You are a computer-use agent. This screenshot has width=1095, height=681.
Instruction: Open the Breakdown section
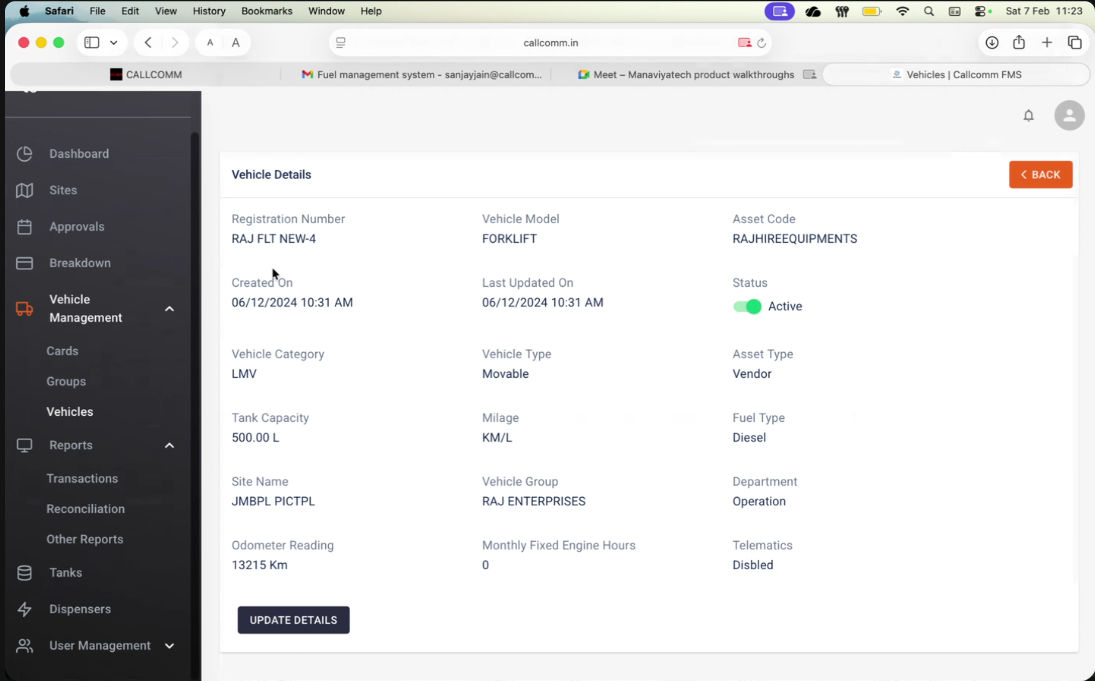coord(80,263)
